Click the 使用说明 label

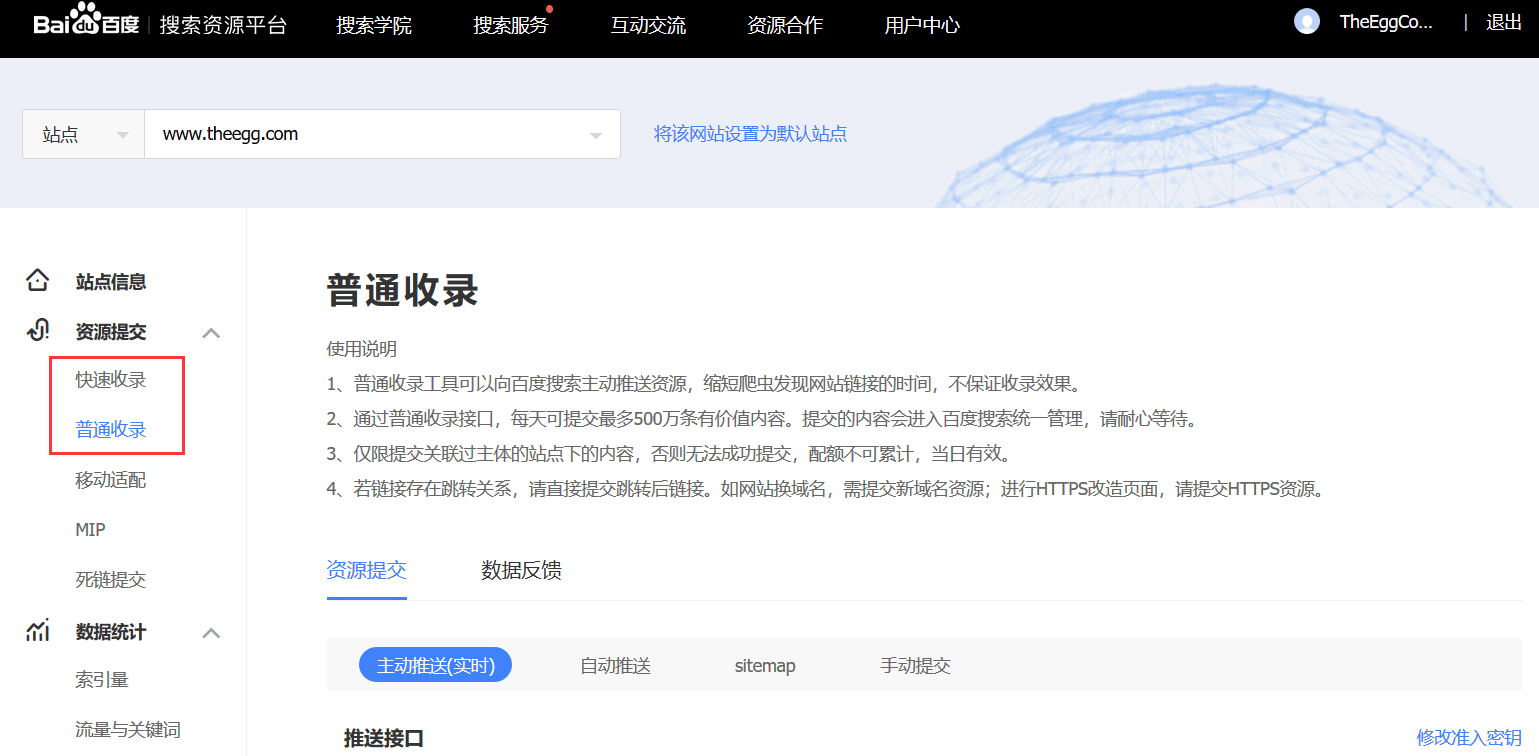pyautogui.click(x=362, y=349)
